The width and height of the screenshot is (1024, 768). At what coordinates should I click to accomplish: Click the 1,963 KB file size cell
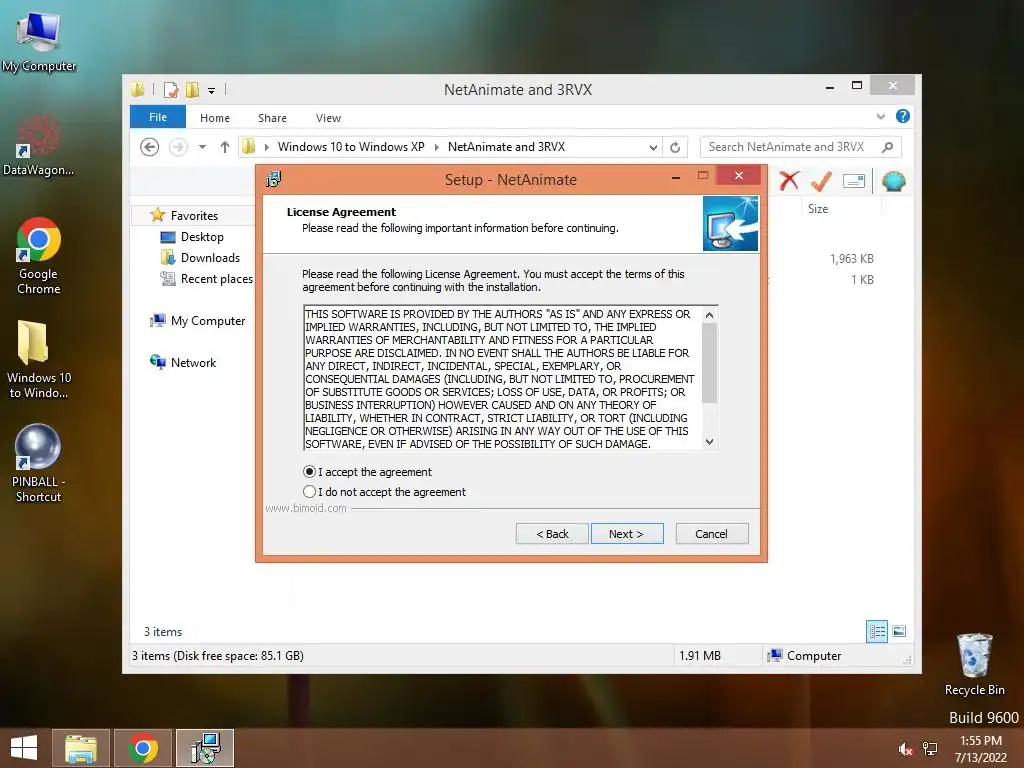(x=852, y=259)
